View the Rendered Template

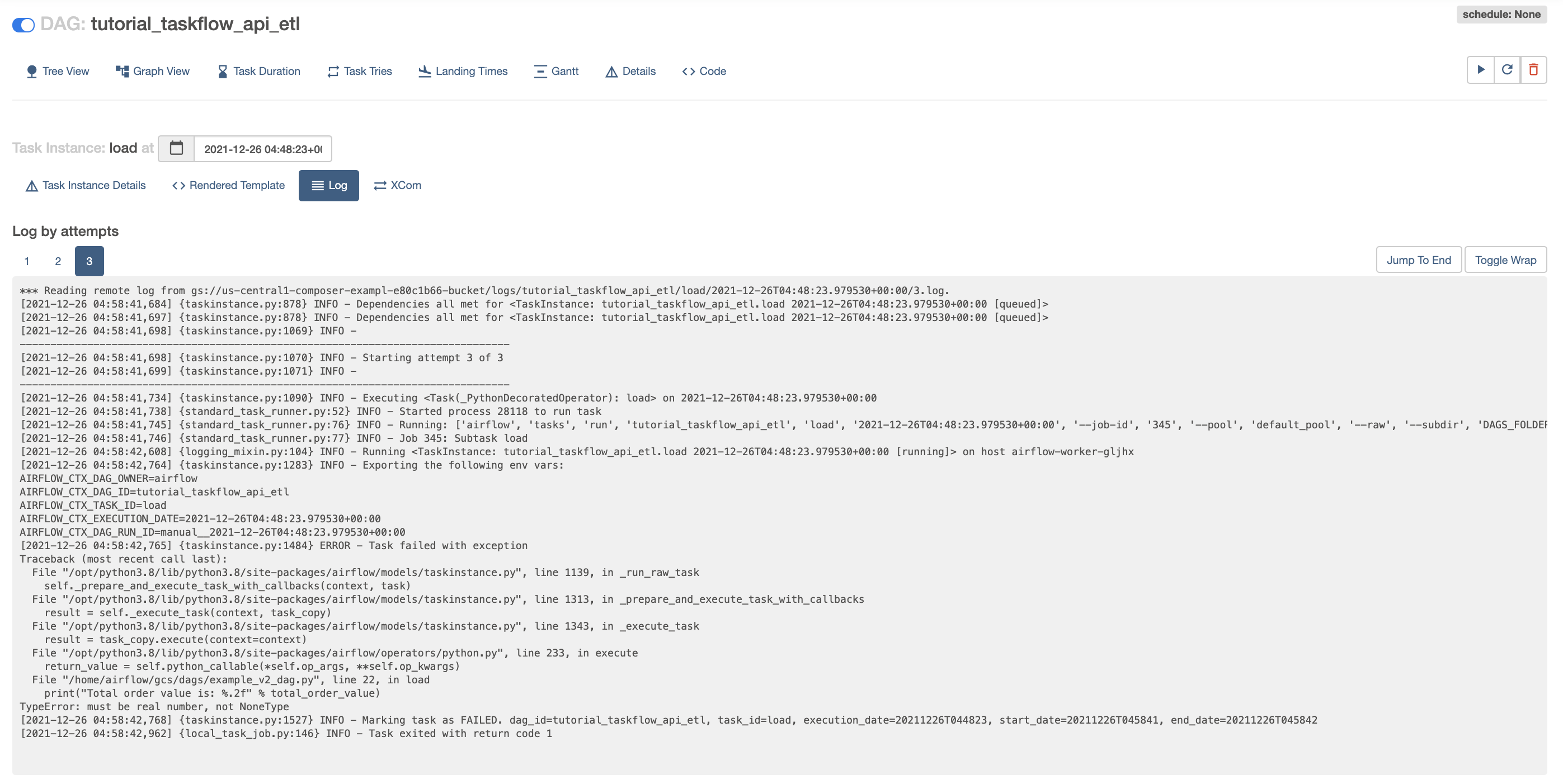[x=227, y=186]
